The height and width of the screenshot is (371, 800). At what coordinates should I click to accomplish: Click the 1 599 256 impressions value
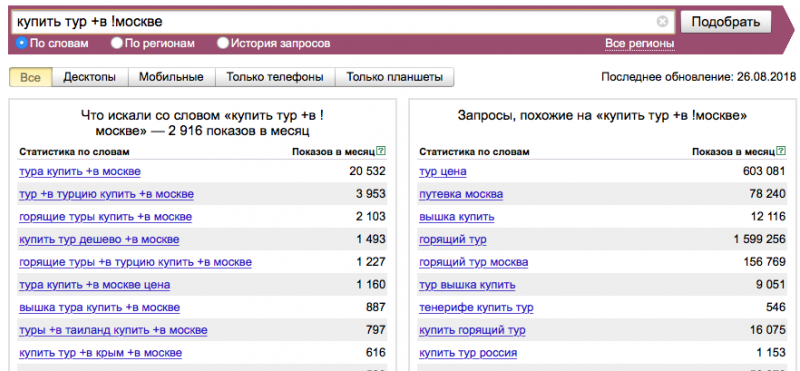click(760, 239)
